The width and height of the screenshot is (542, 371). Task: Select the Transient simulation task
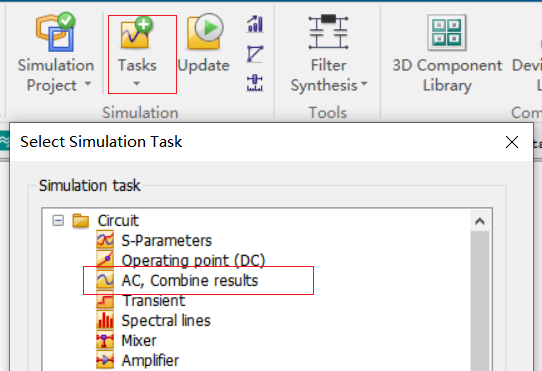coord(154,300)
